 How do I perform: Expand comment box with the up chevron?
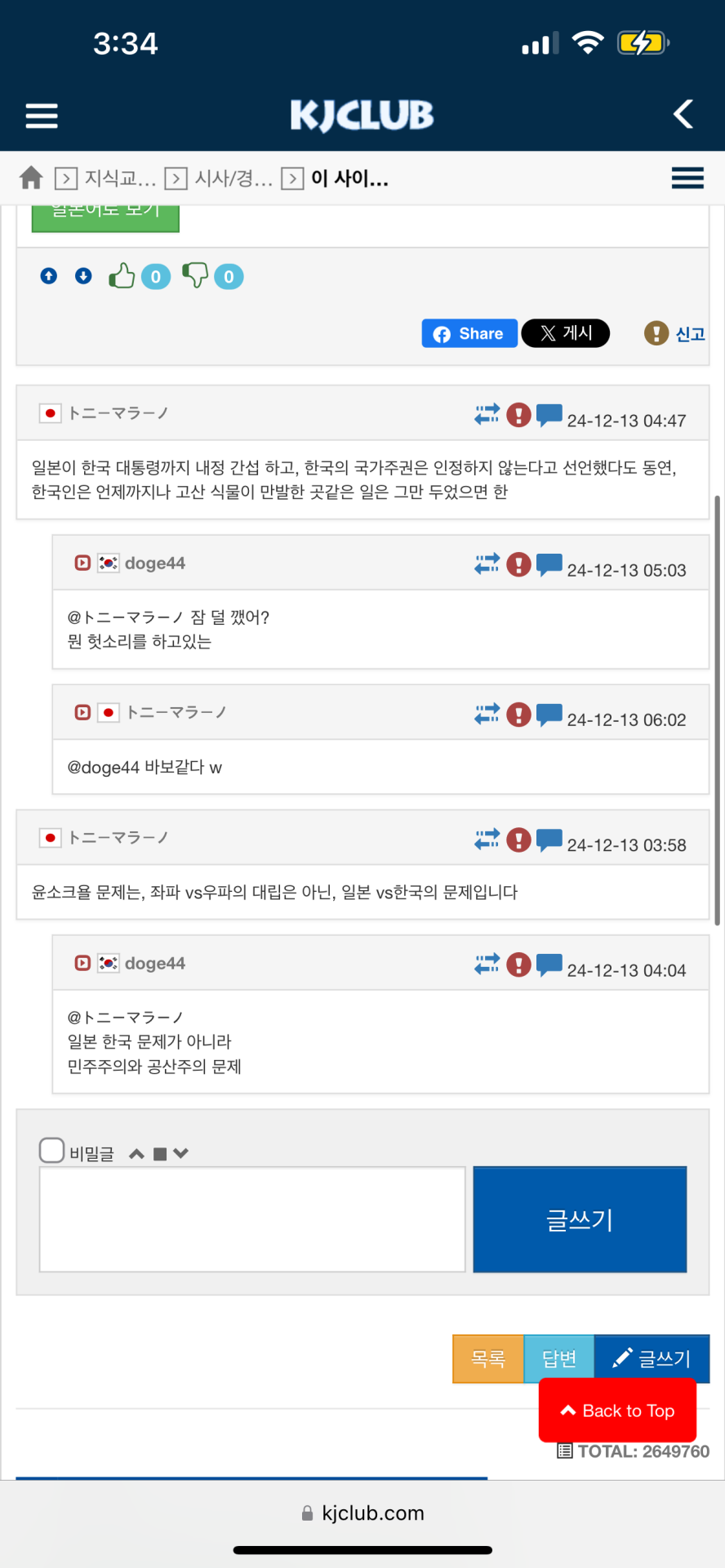tap(136, 1154)
